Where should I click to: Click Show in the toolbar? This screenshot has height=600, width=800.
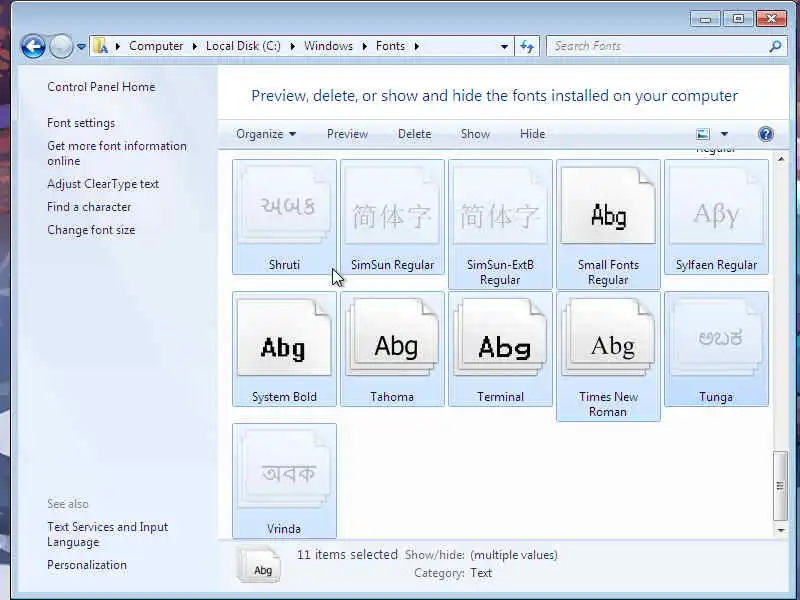click(475, 134)
